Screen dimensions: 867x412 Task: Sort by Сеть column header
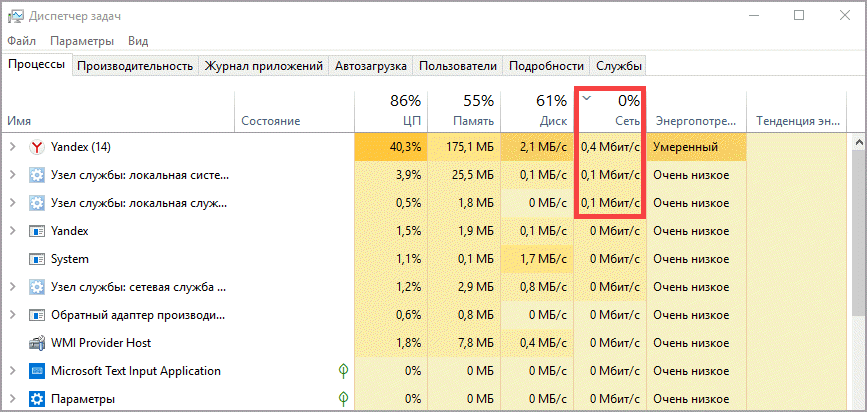pos(610,110)
